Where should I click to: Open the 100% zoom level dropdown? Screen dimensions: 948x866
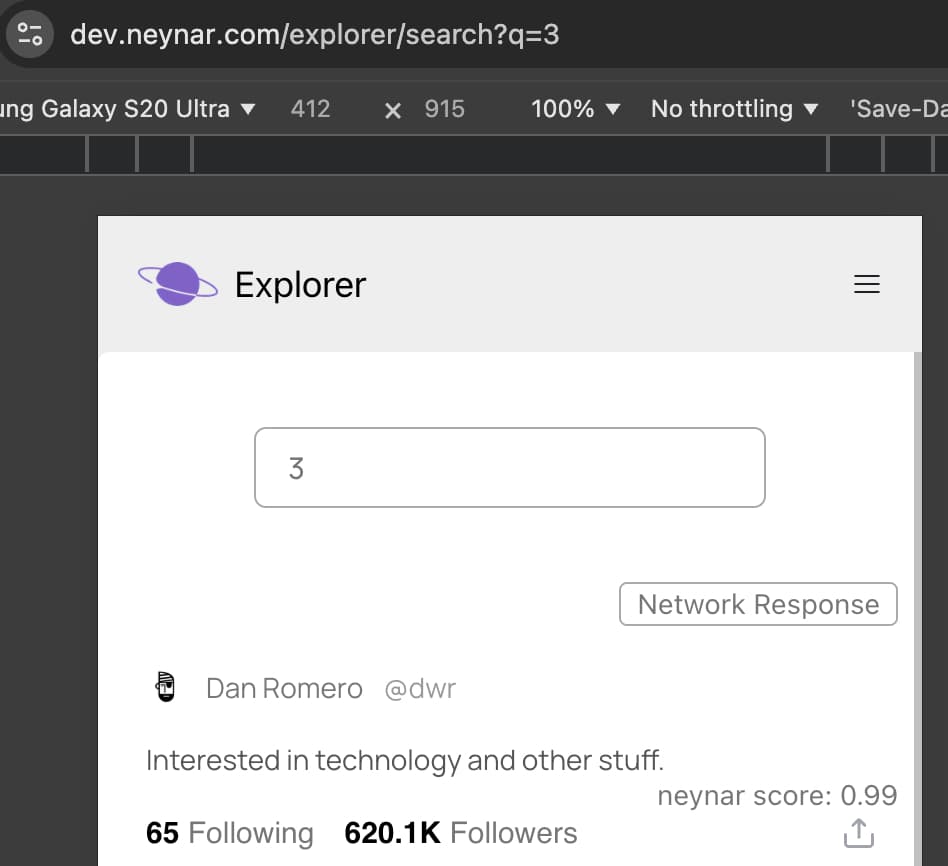pos(575,109)
